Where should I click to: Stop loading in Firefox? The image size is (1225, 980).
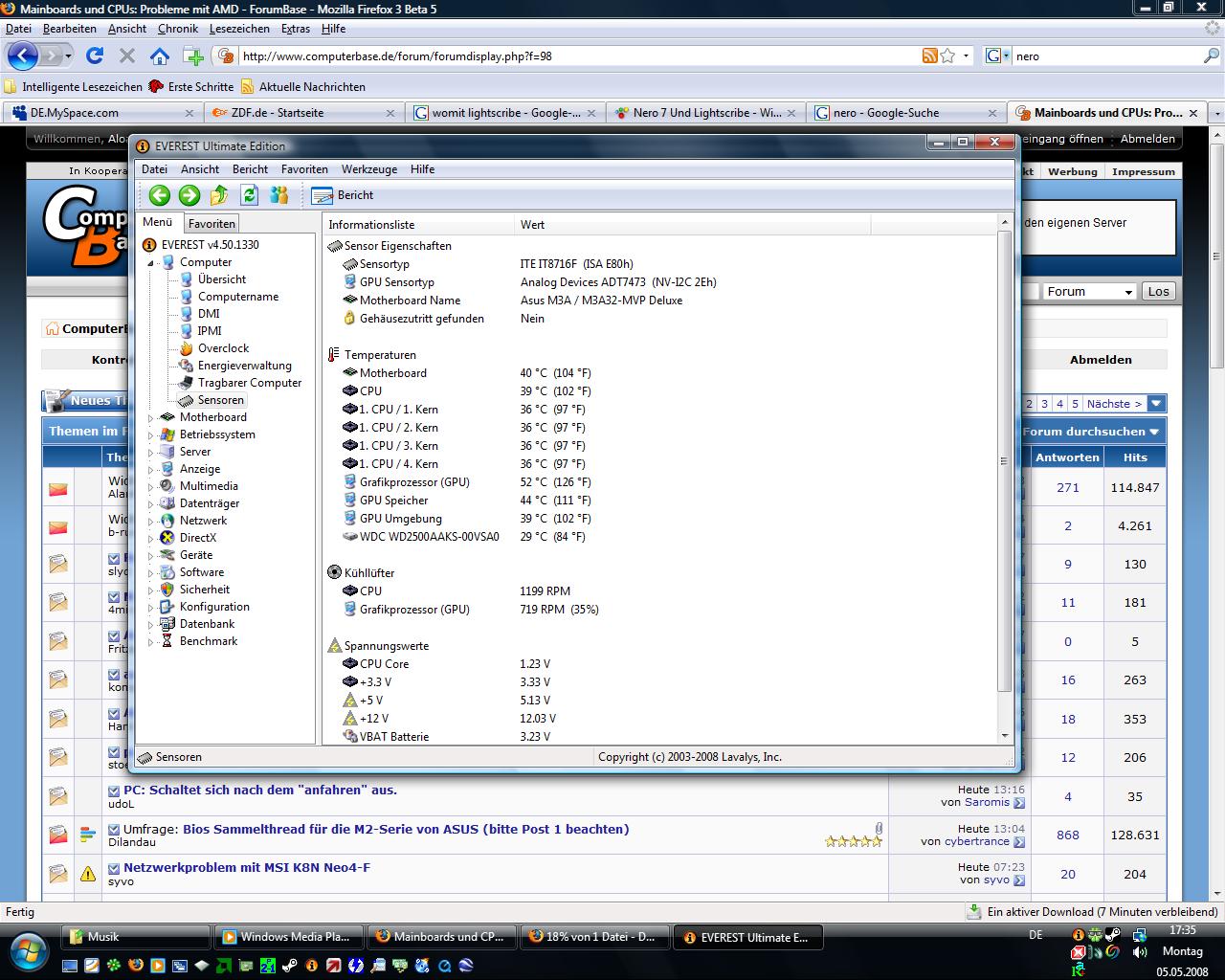coord(126,56)
